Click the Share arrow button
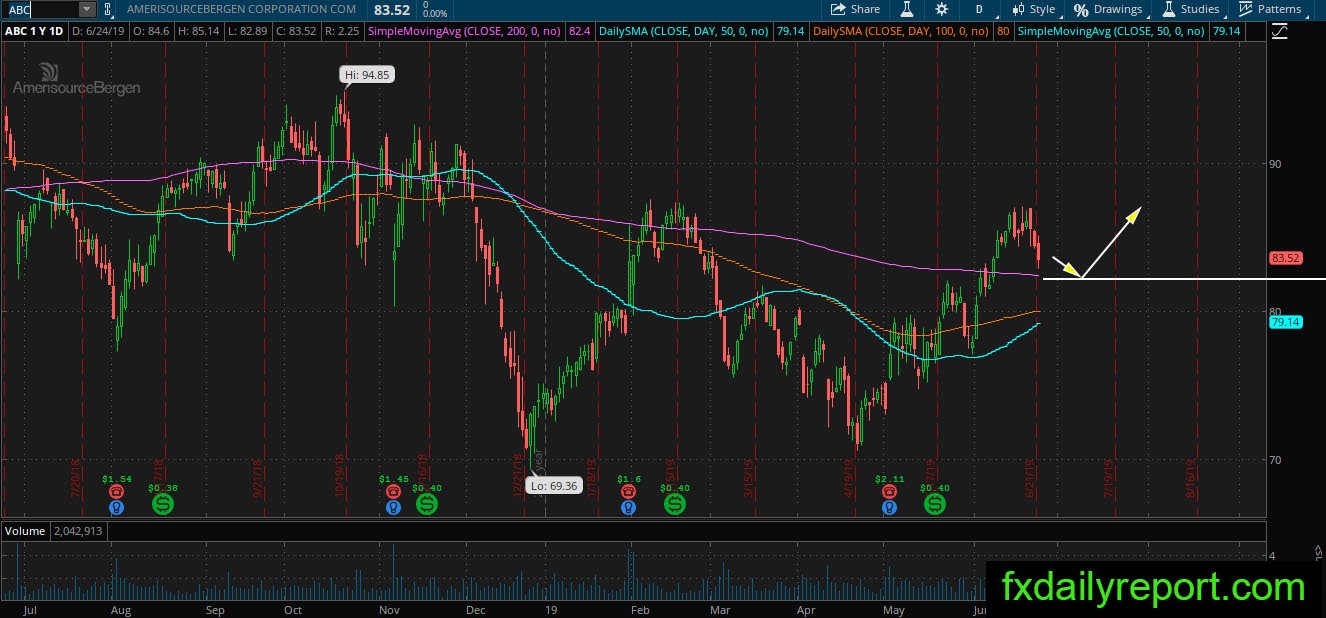 pyautogui.click(x=855, y=9)
